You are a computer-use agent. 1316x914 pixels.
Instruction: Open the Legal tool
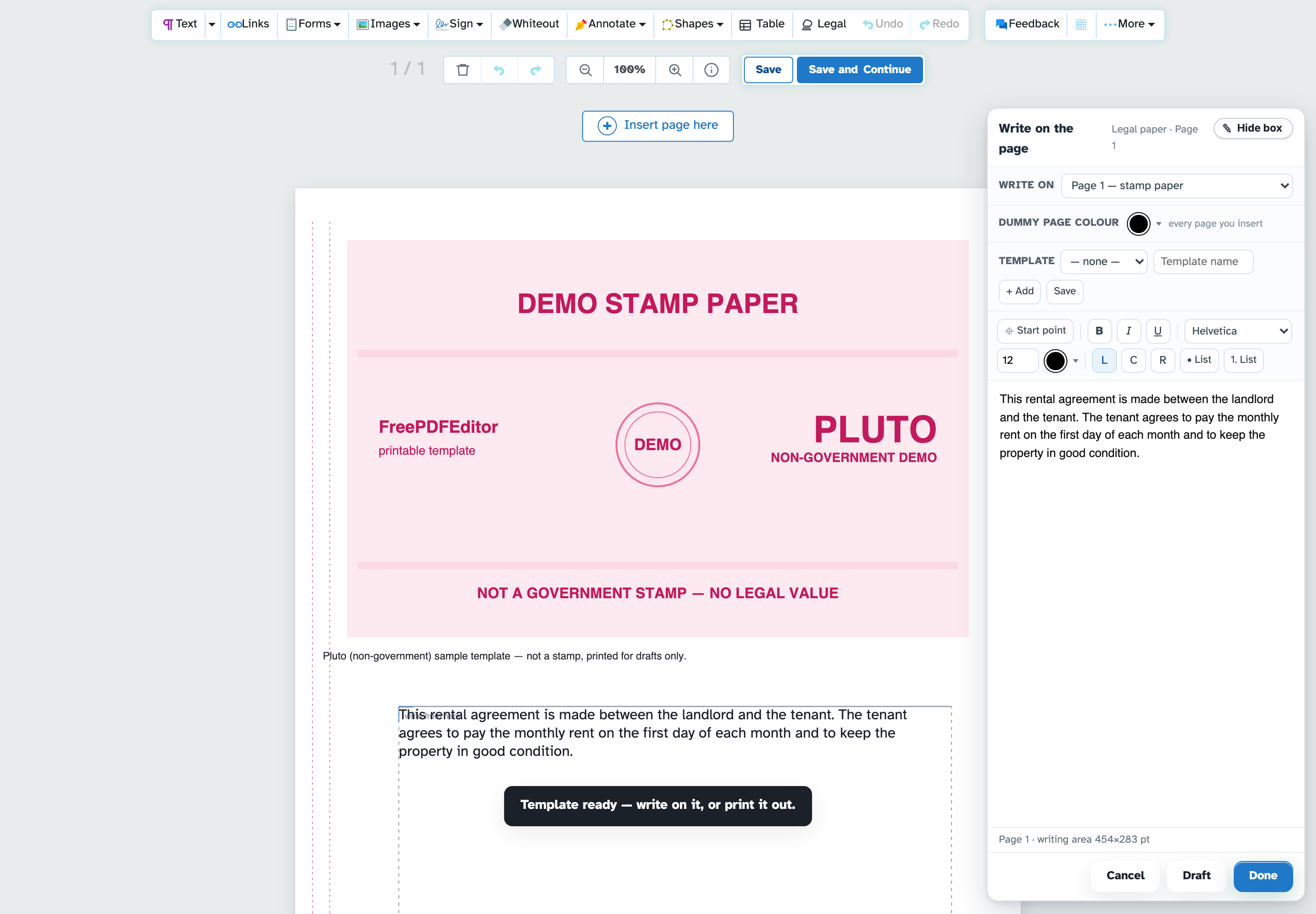(x=823, y=24)
